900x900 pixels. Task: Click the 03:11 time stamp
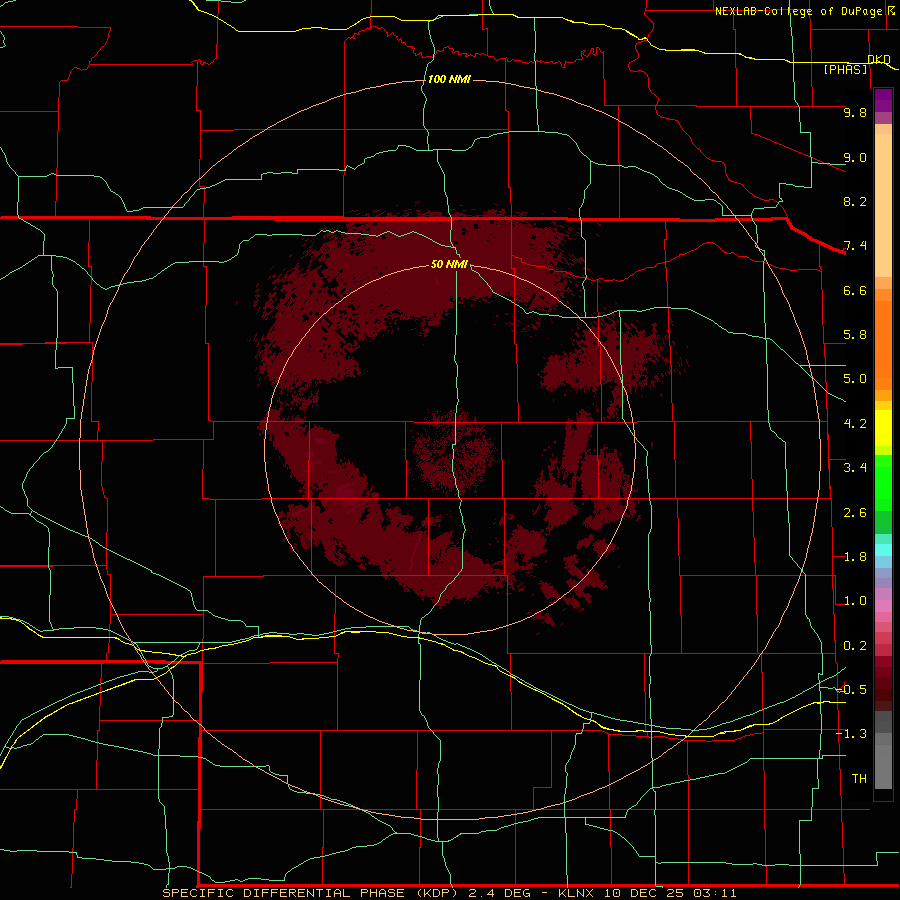point(715,893)
